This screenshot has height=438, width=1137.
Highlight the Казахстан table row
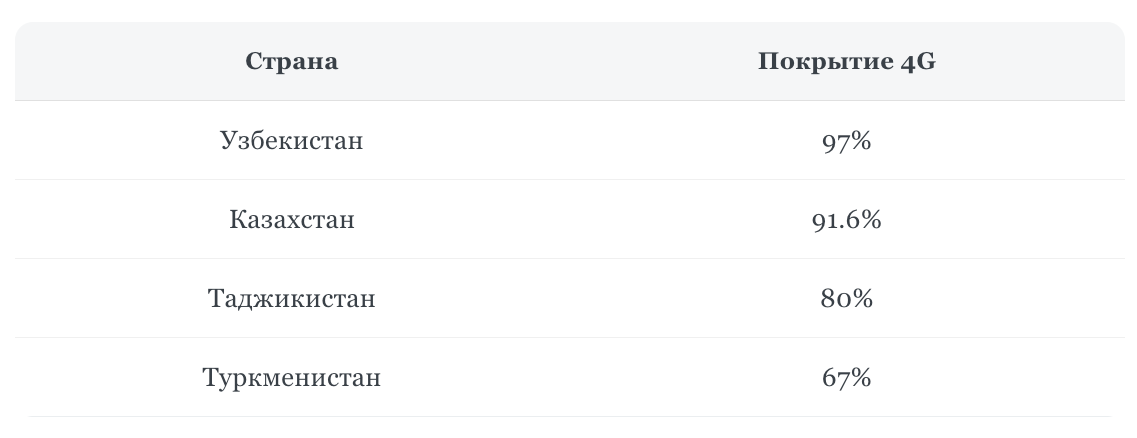569,219
